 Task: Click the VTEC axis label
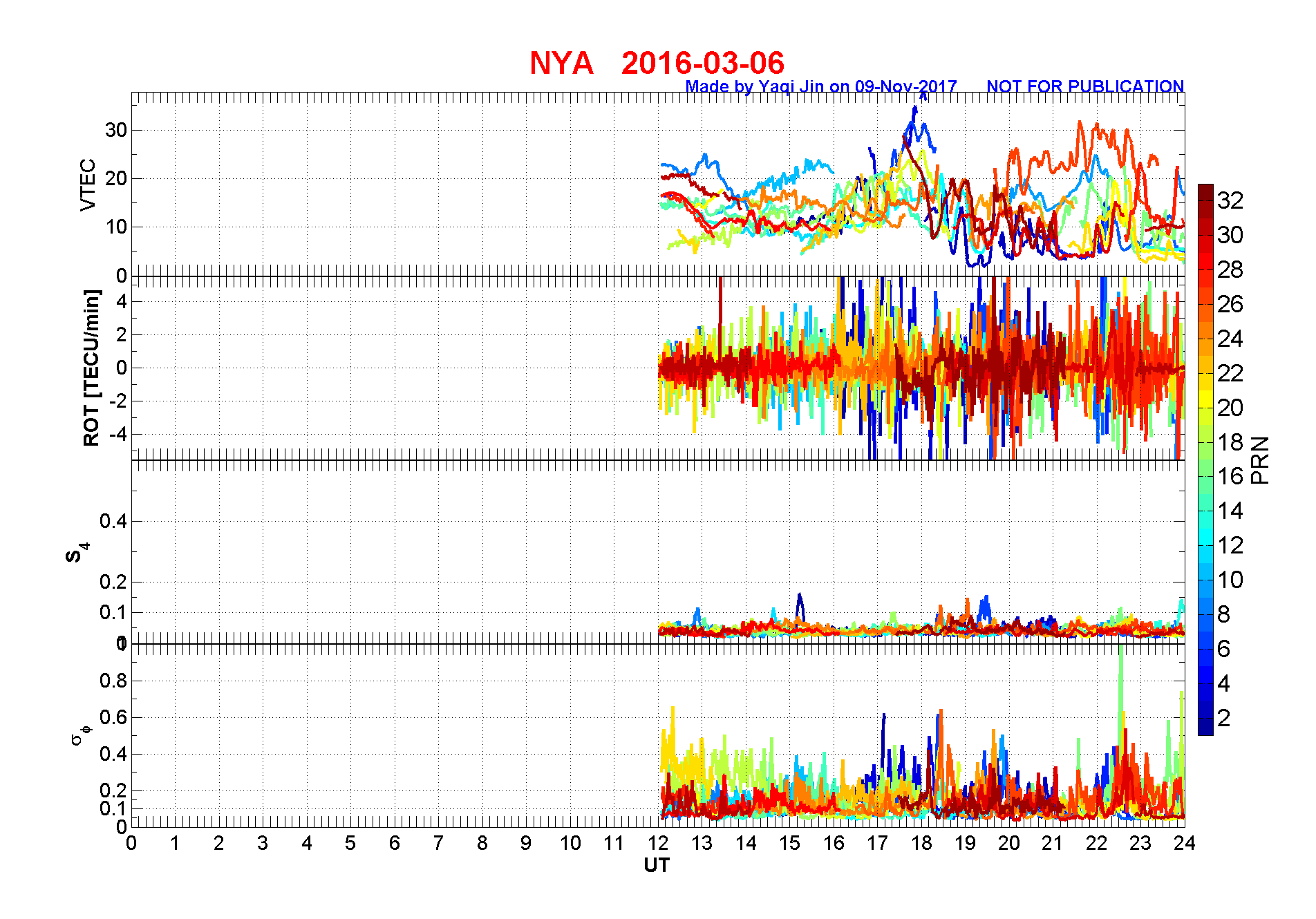88,184
